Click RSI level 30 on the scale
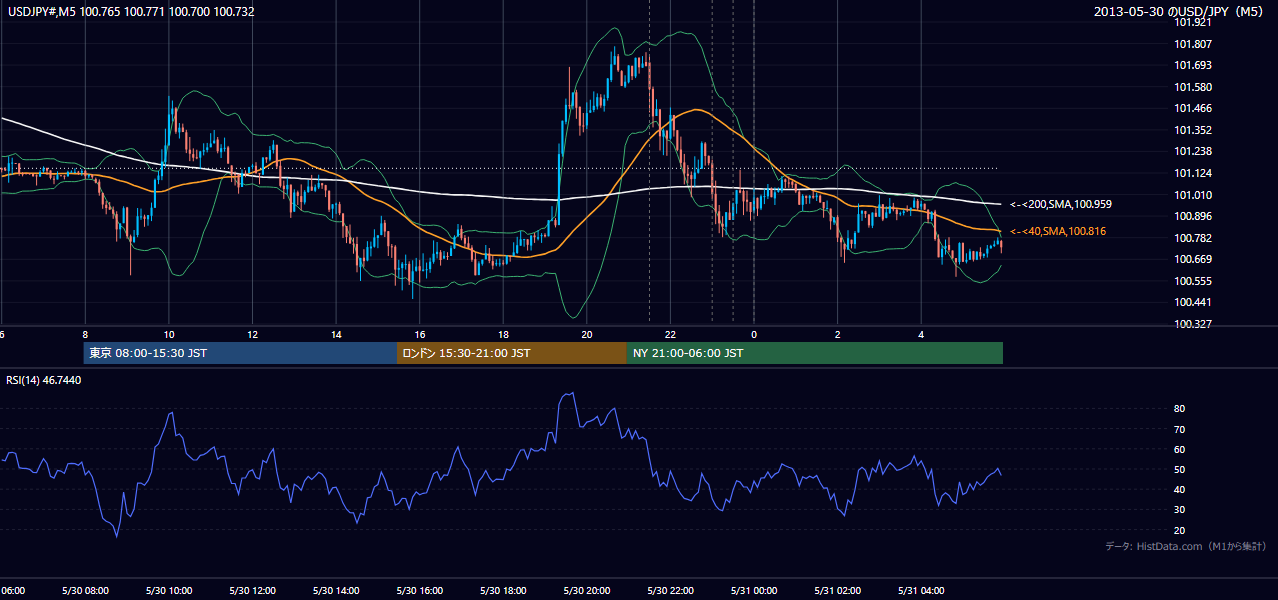The height and width of the screenshot is (600, 1278). (1179, 510)
